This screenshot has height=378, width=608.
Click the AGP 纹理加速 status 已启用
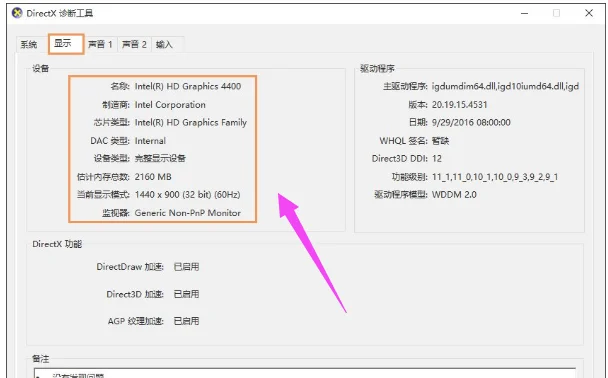click(186, 321)
